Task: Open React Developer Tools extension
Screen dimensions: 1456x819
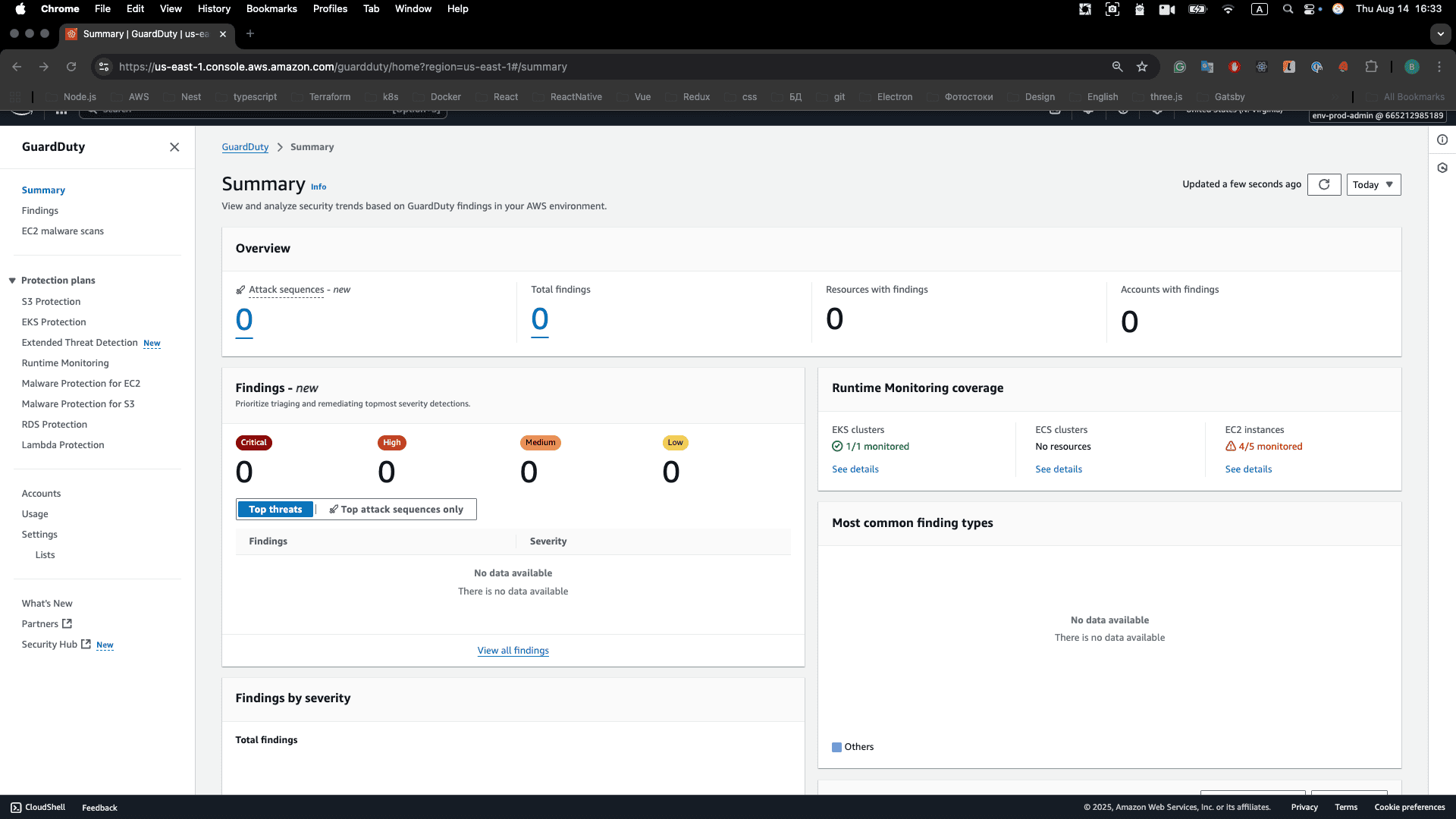Action: coord(1262,67)
